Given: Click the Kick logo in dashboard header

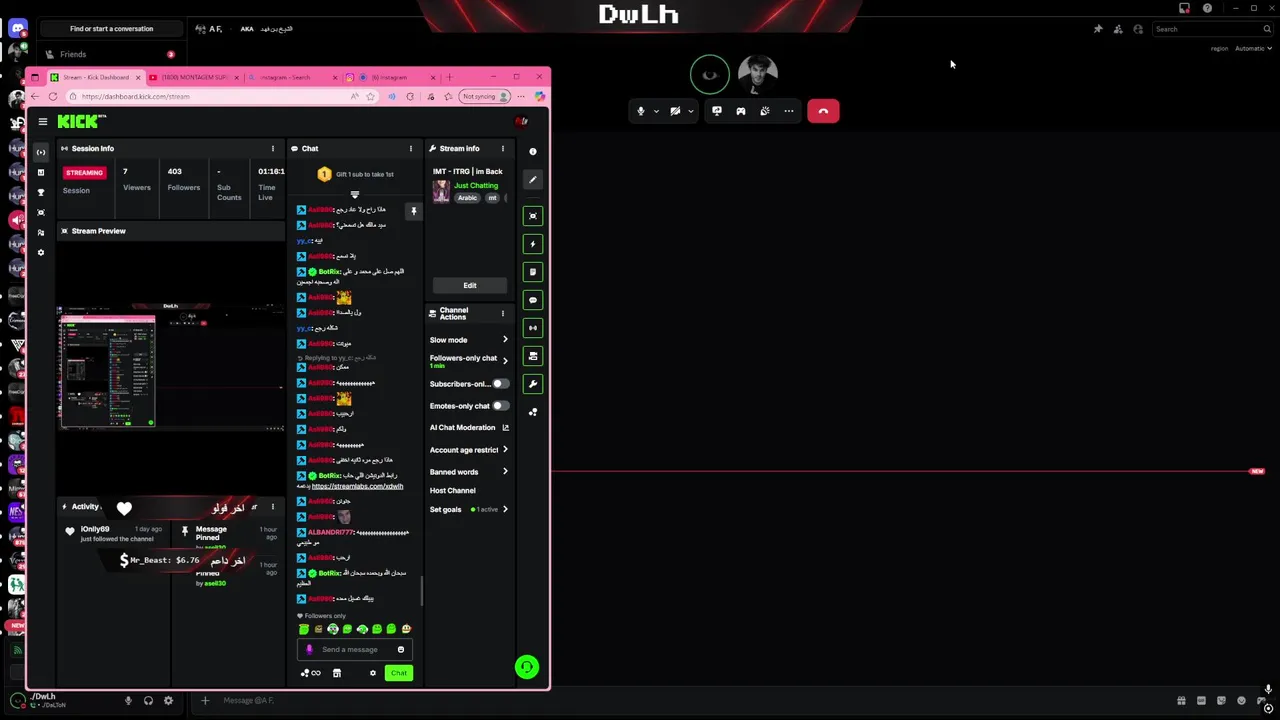Looking at the screenshot, I should 81,121.
